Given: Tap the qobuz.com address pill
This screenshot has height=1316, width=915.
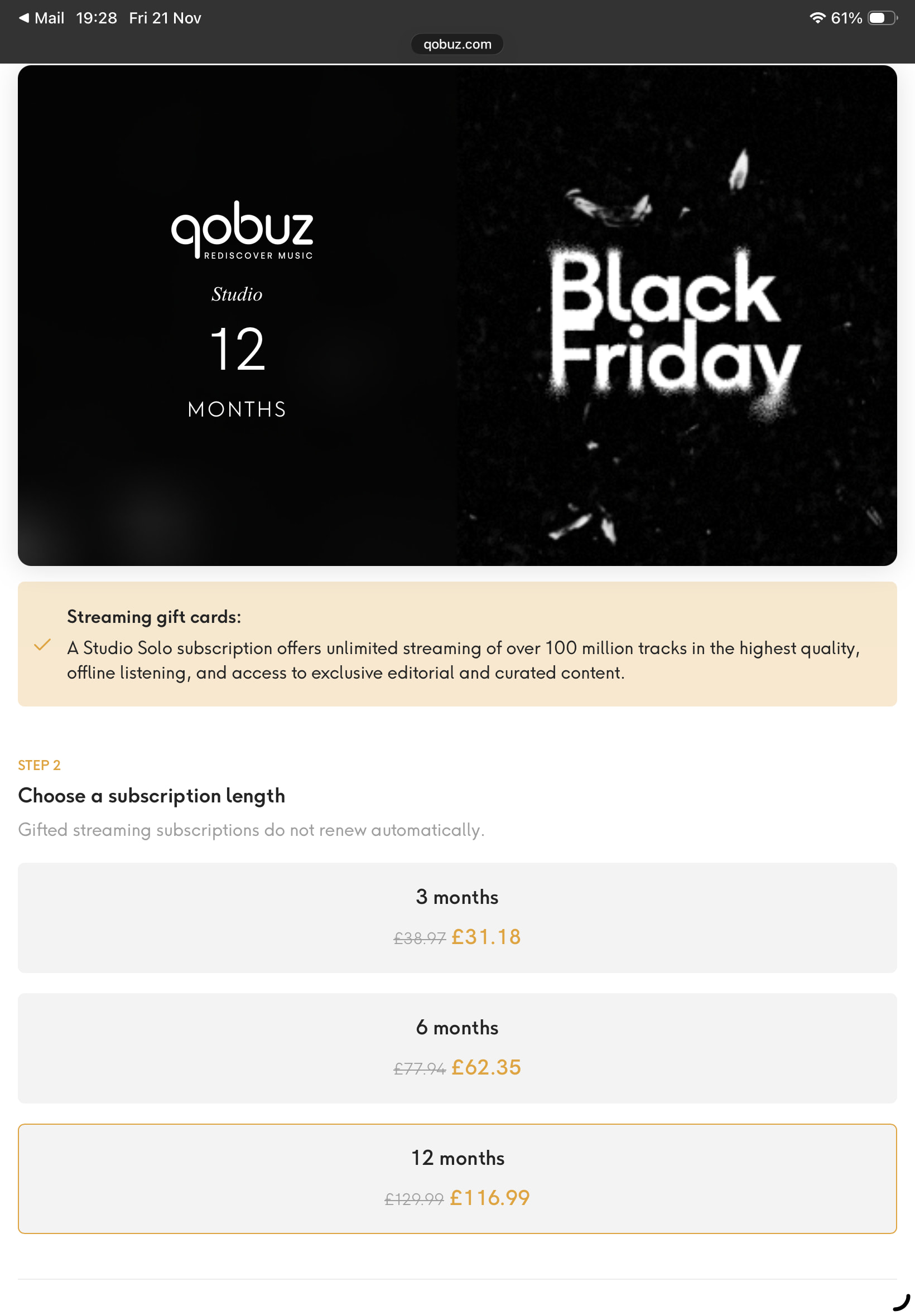Looking at the screenshot, I should 457,44.
